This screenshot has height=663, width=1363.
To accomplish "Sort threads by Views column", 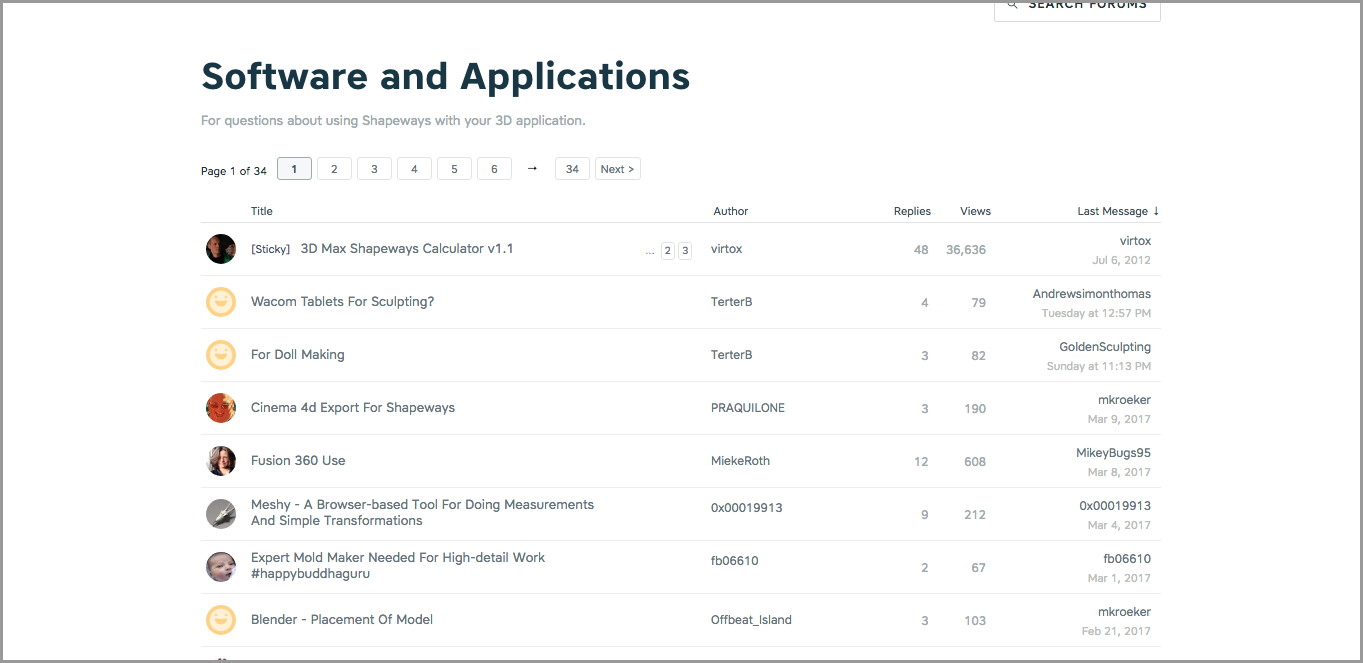I will [x=975, y=211].
